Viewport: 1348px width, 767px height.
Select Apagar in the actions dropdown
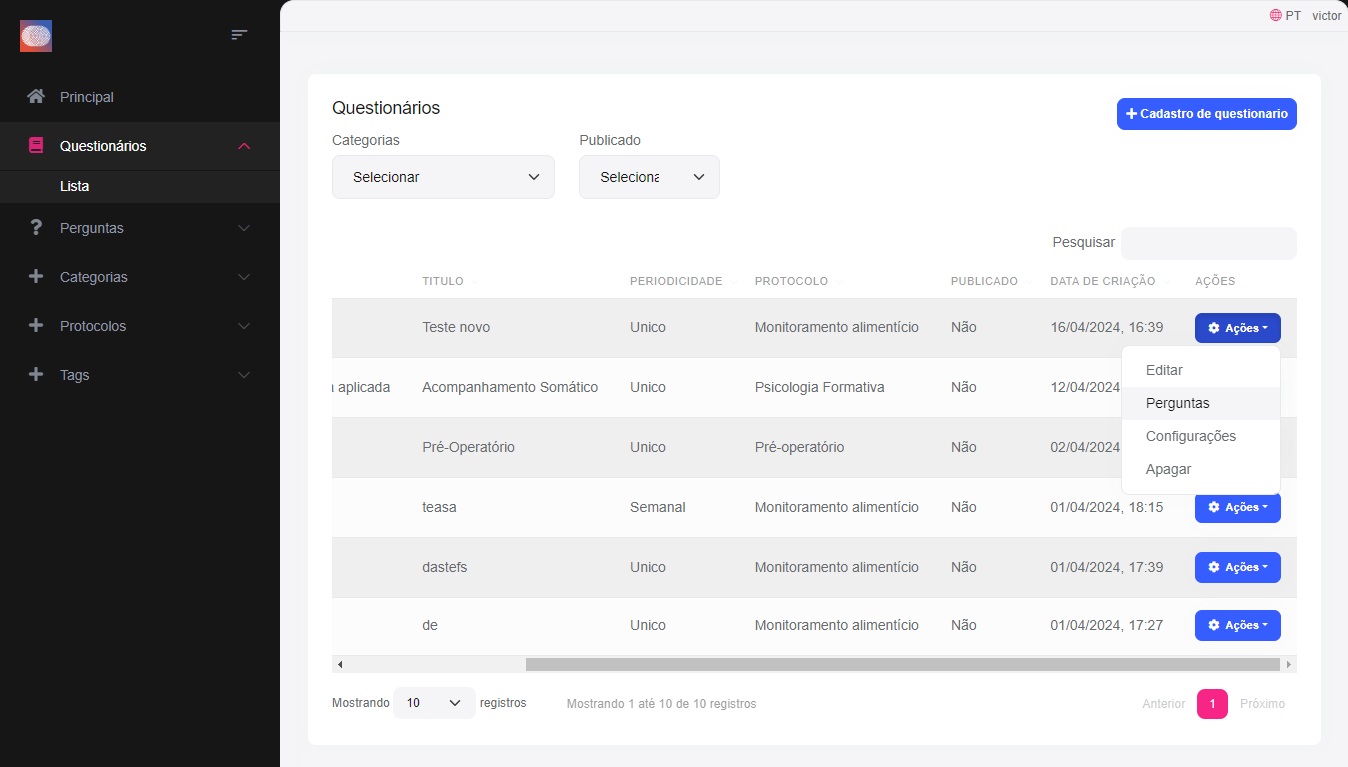pos(1168,469)
